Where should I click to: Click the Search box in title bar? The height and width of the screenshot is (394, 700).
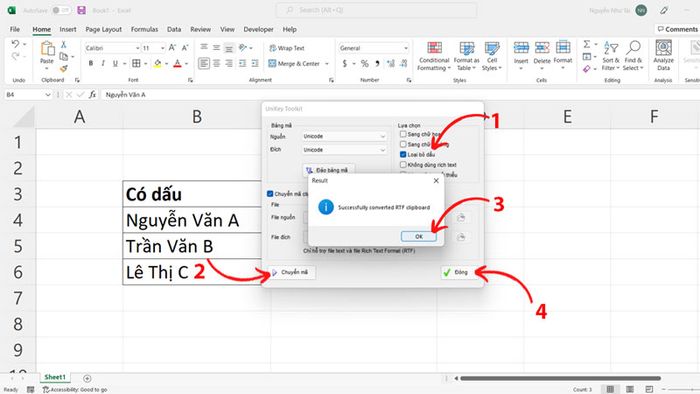click(376, 10)
